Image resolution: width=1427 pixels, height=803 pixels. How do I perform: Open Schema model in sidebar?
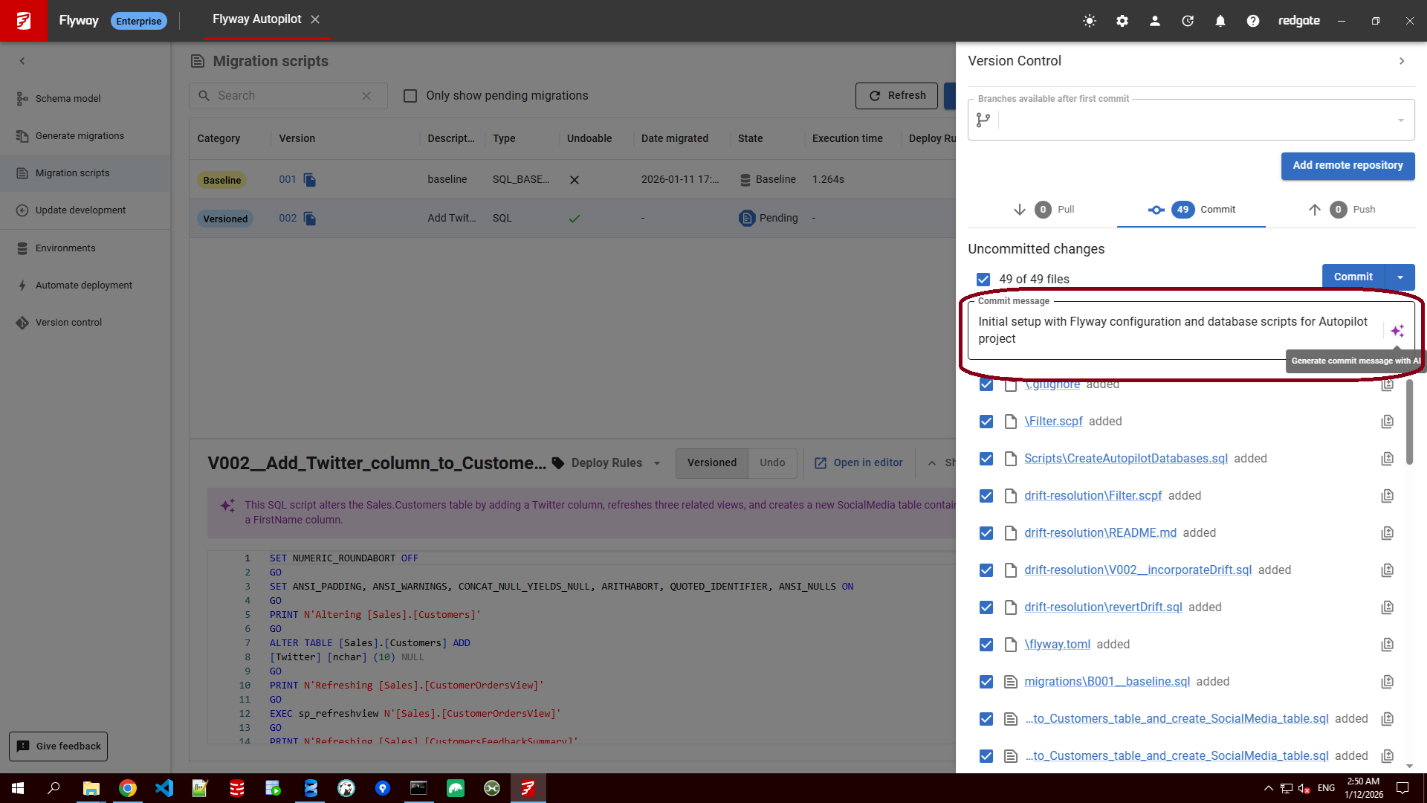tap(68, 99)
